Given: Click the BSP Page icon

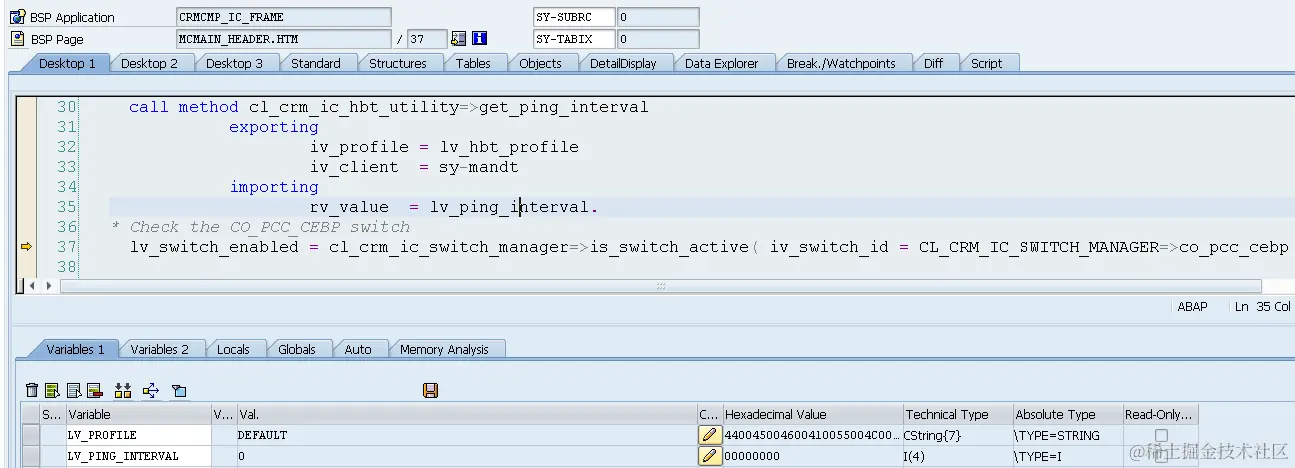Looking at the screenshot, I should tap(17, 39).
